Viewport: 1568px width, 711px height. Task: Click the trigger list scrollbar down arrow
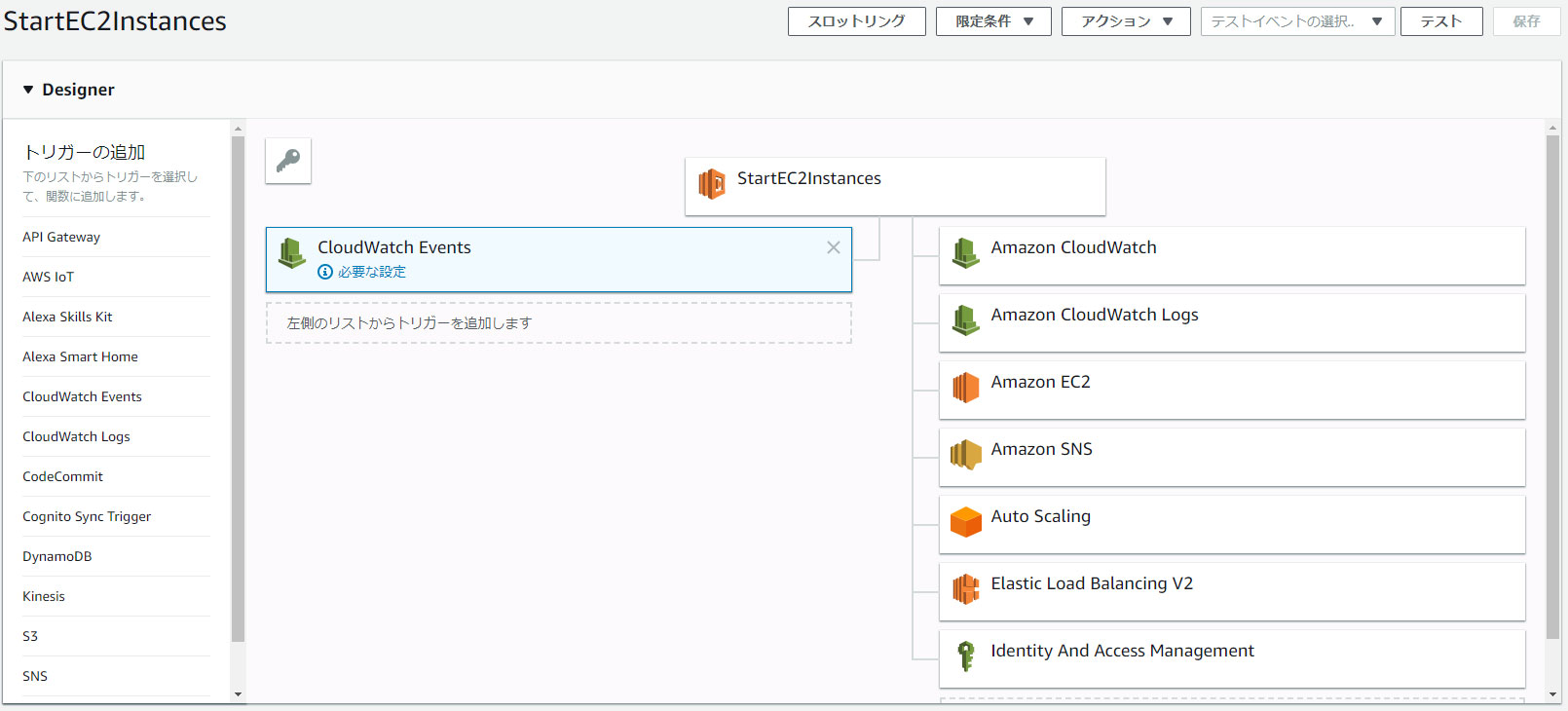(238, 694)
